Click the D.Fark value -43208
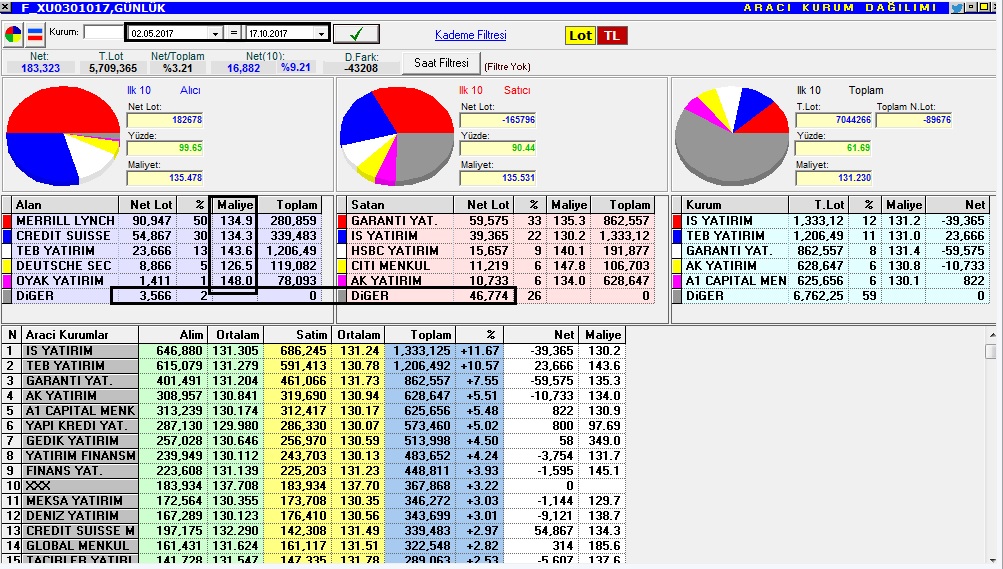The width and height of the screenshot is (1003, 569). [361, 68]
